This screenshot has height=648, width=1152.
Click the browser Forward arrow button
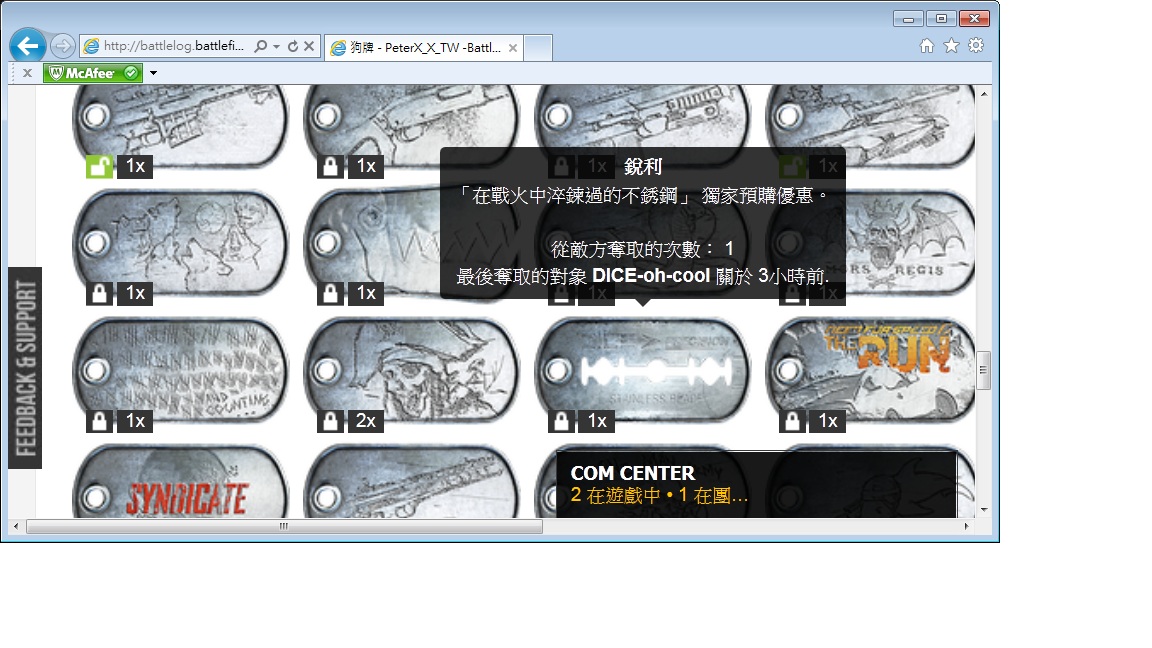[61, 46]
